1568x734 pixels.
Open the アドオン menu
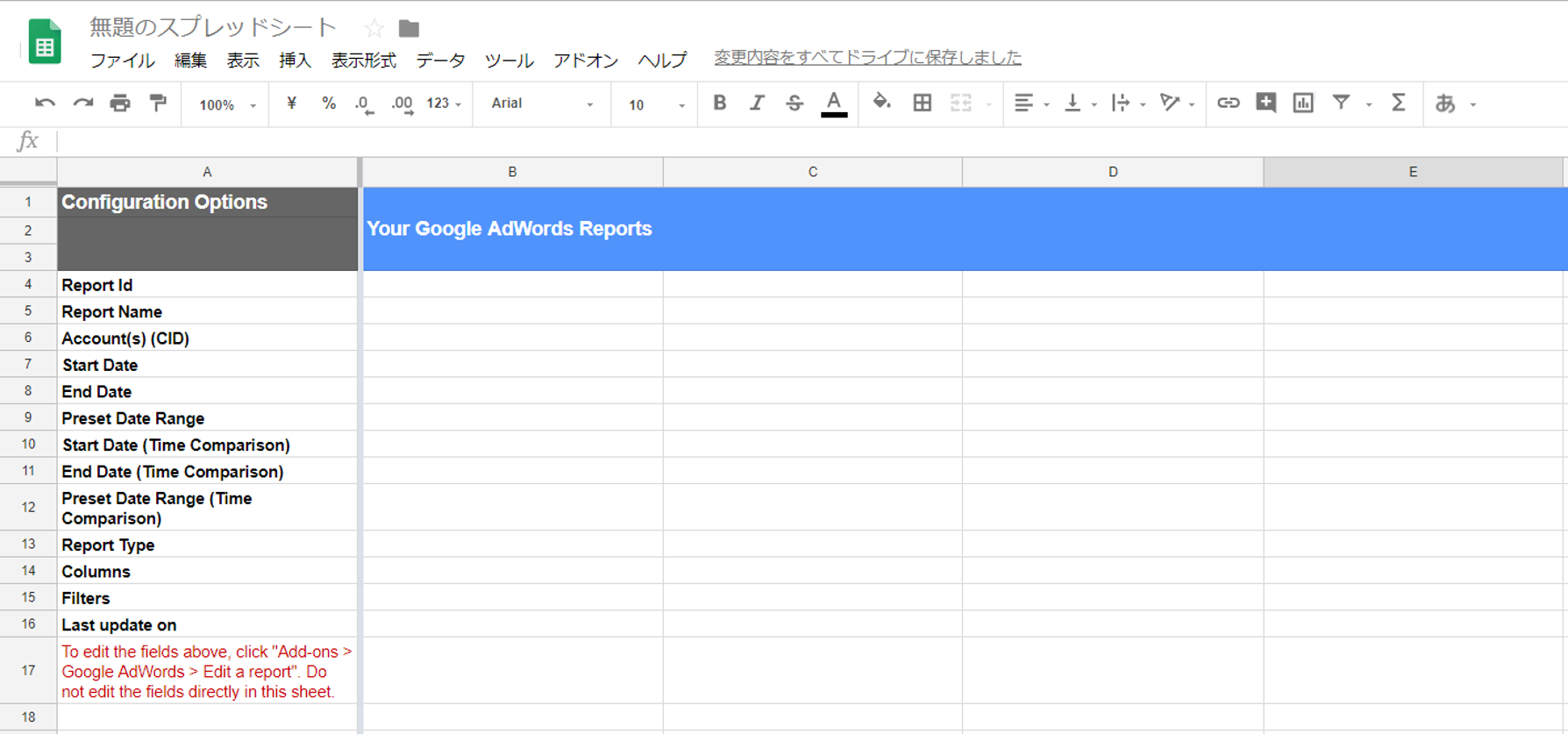coord(586,61)
